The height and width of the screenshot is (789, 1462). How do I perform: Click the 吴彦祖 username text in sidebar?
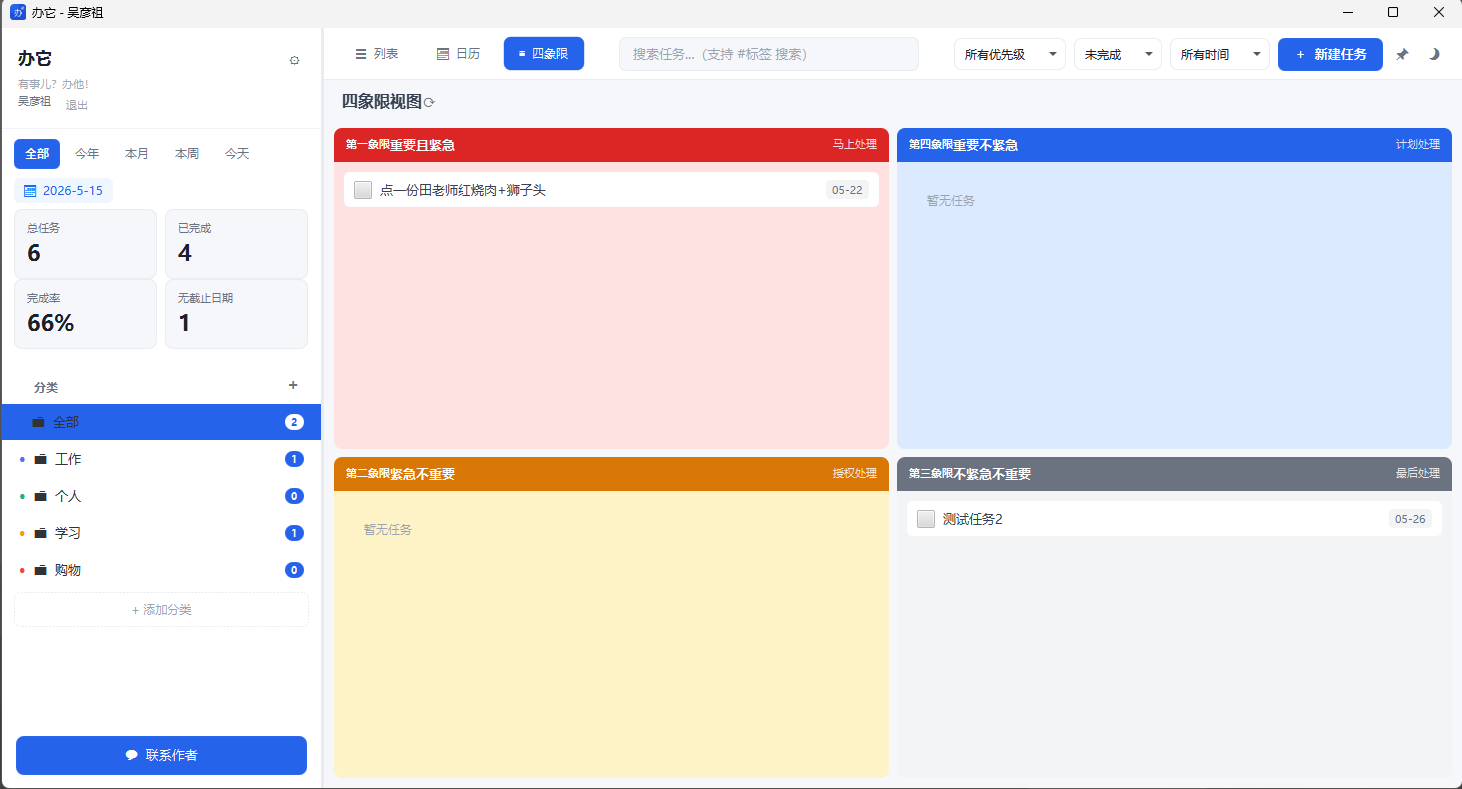(x=34, y=101)
